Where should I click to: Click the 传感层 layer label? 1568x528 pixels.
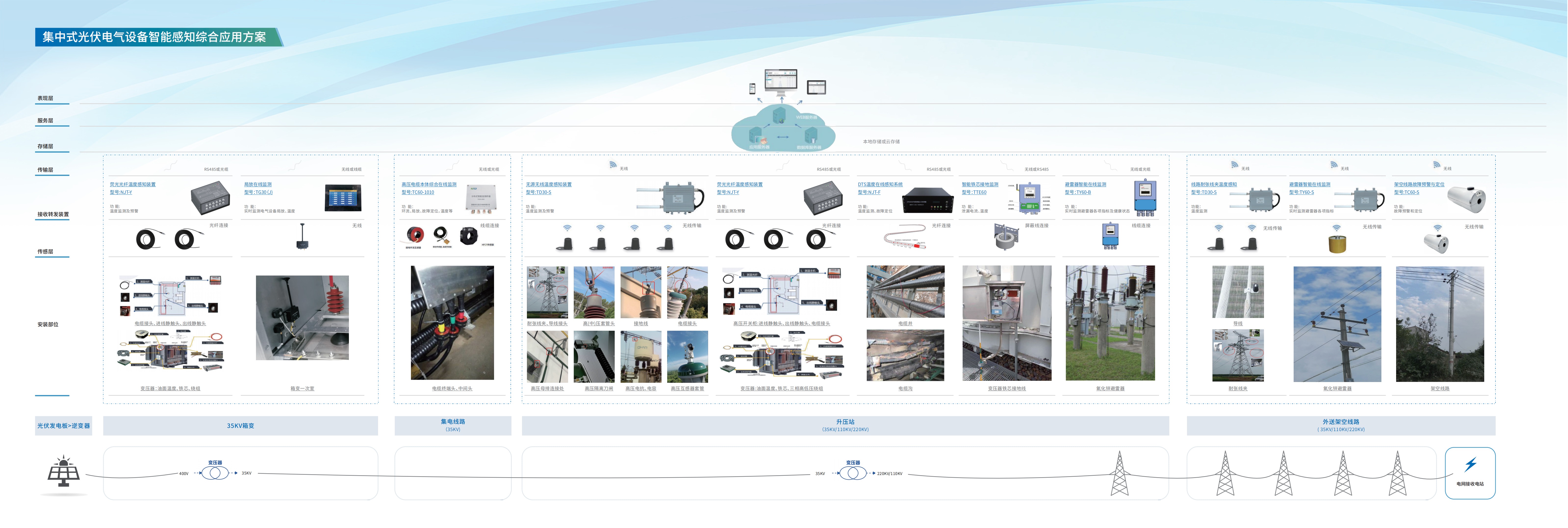pyautogui.click(x=45, y=251)
